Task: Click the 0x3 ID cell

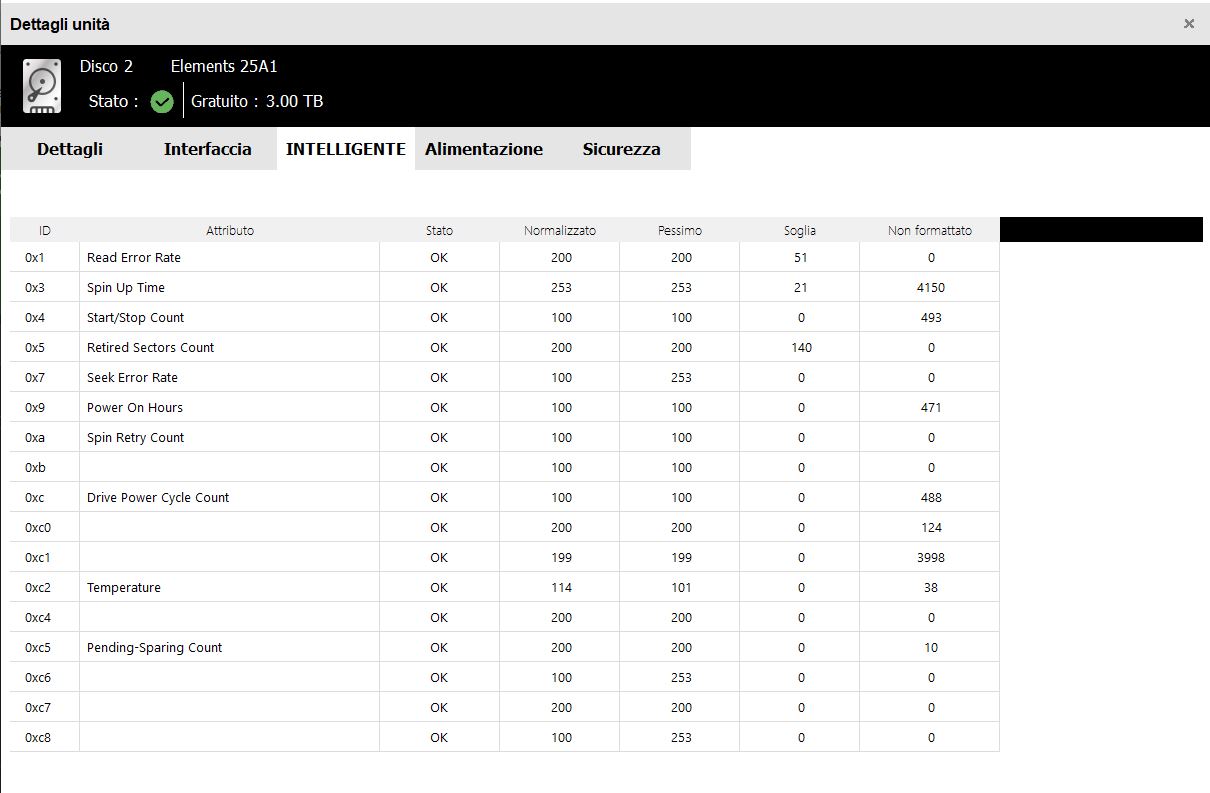Action: click(45, 287)
